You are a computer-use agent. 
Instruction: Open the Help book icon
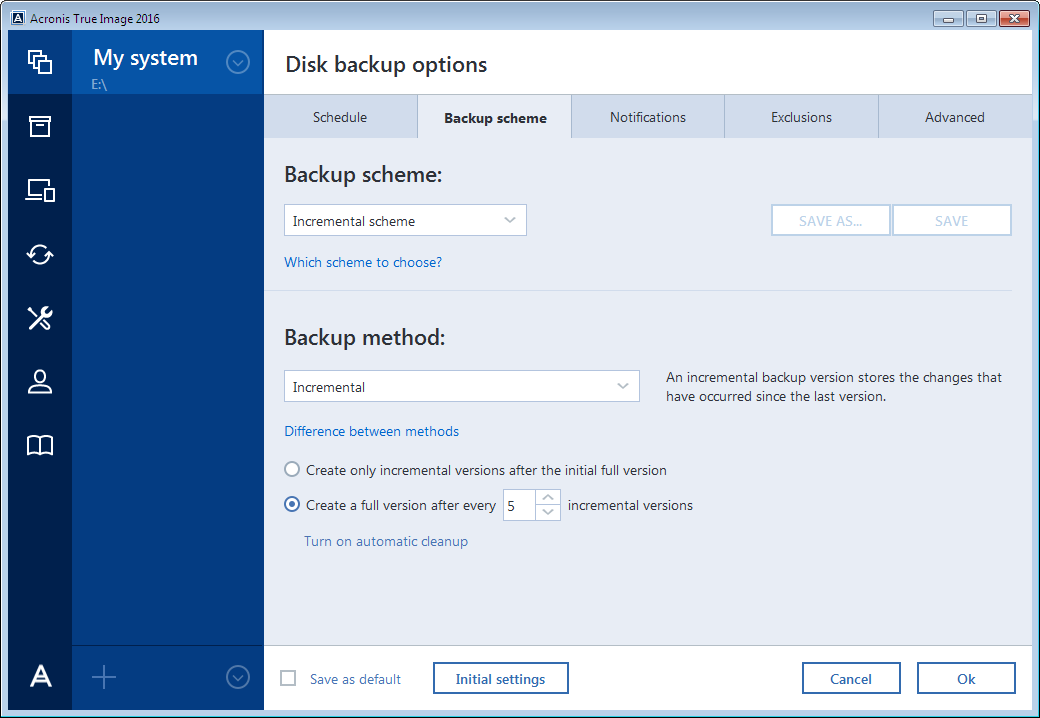tap(40, 446)
